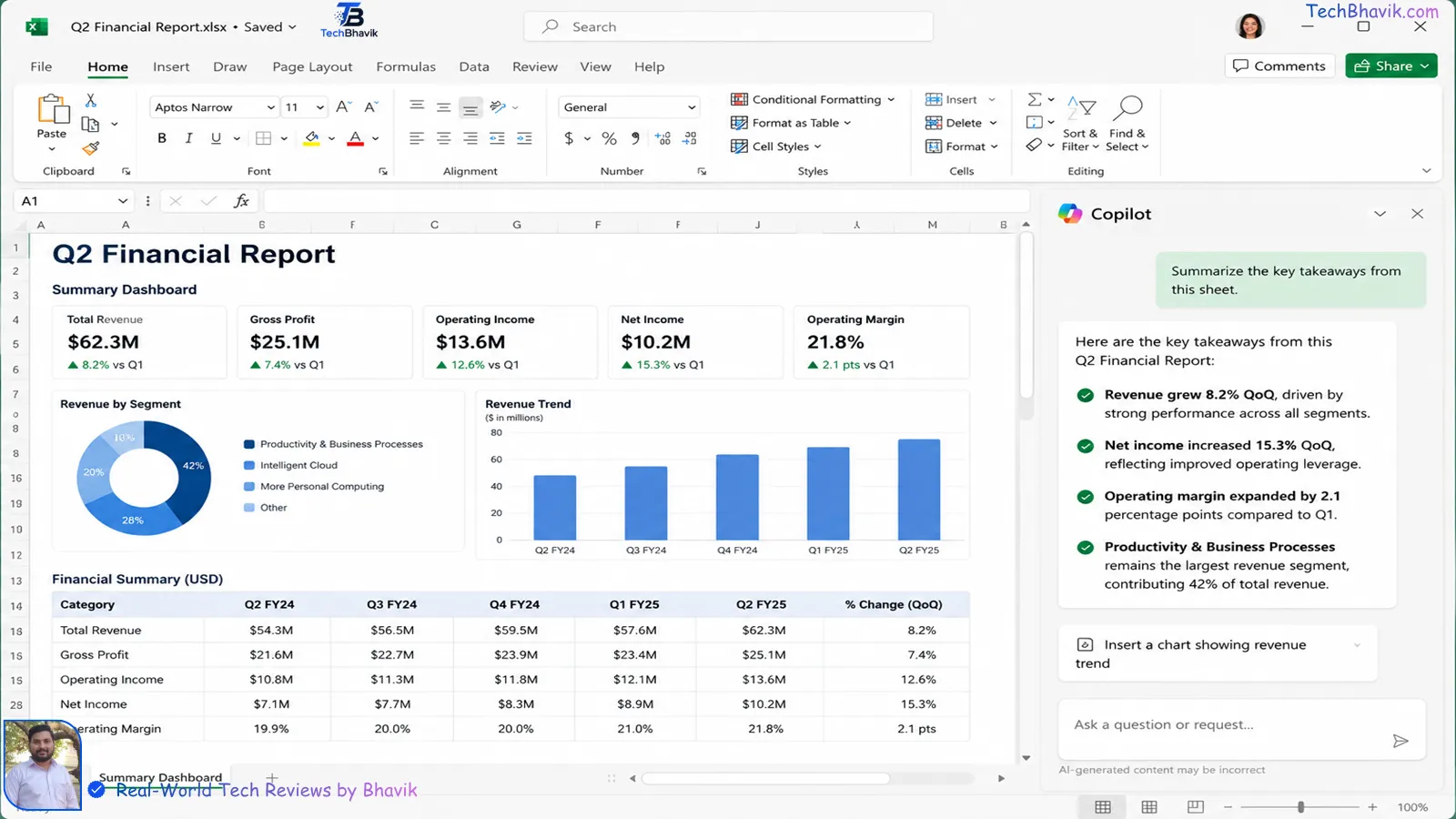
Task: Switch to the Formulas tab
Action: 406,66
